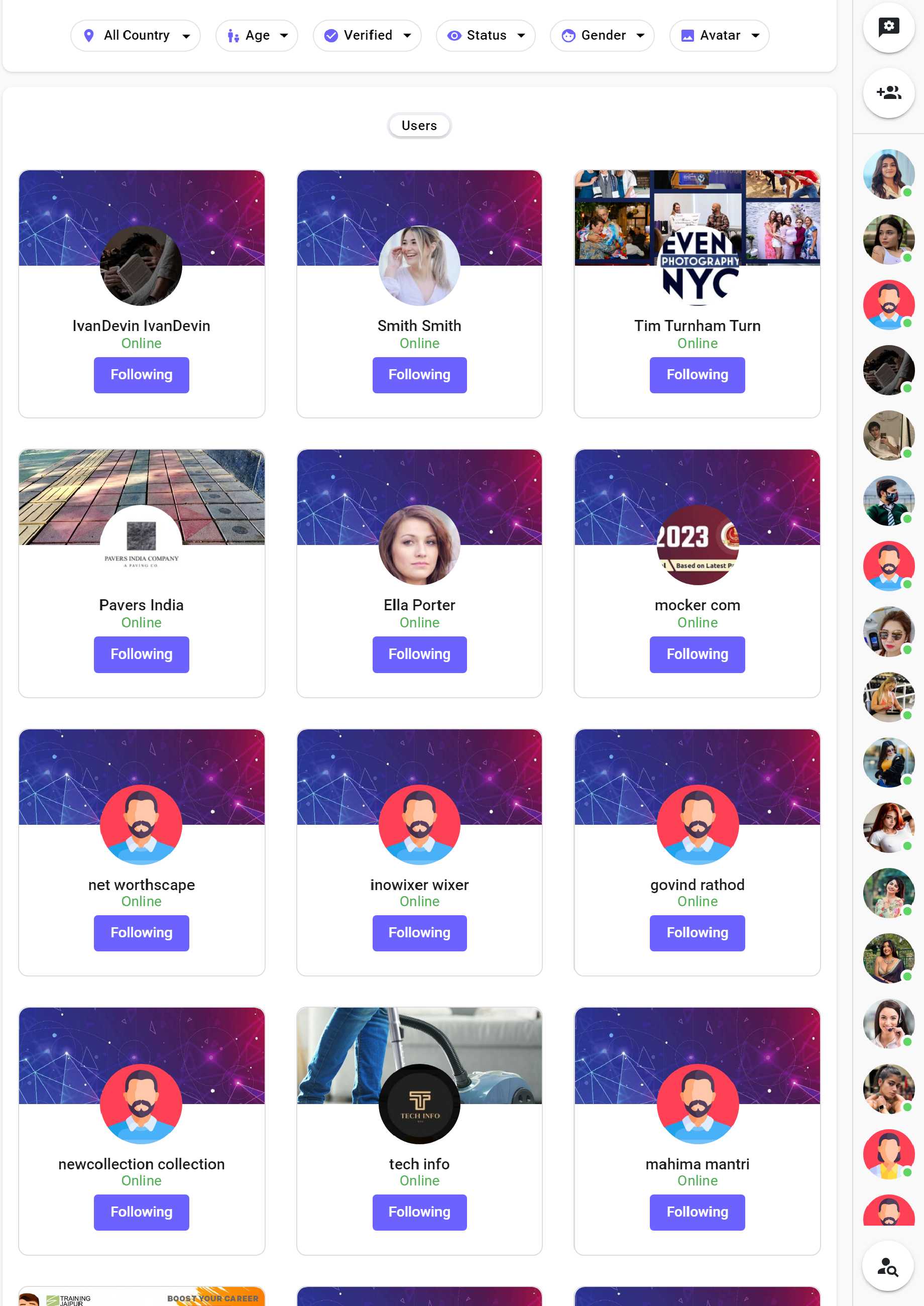
Task: Click the location pin icon in All Country
Action: [89, 36]
